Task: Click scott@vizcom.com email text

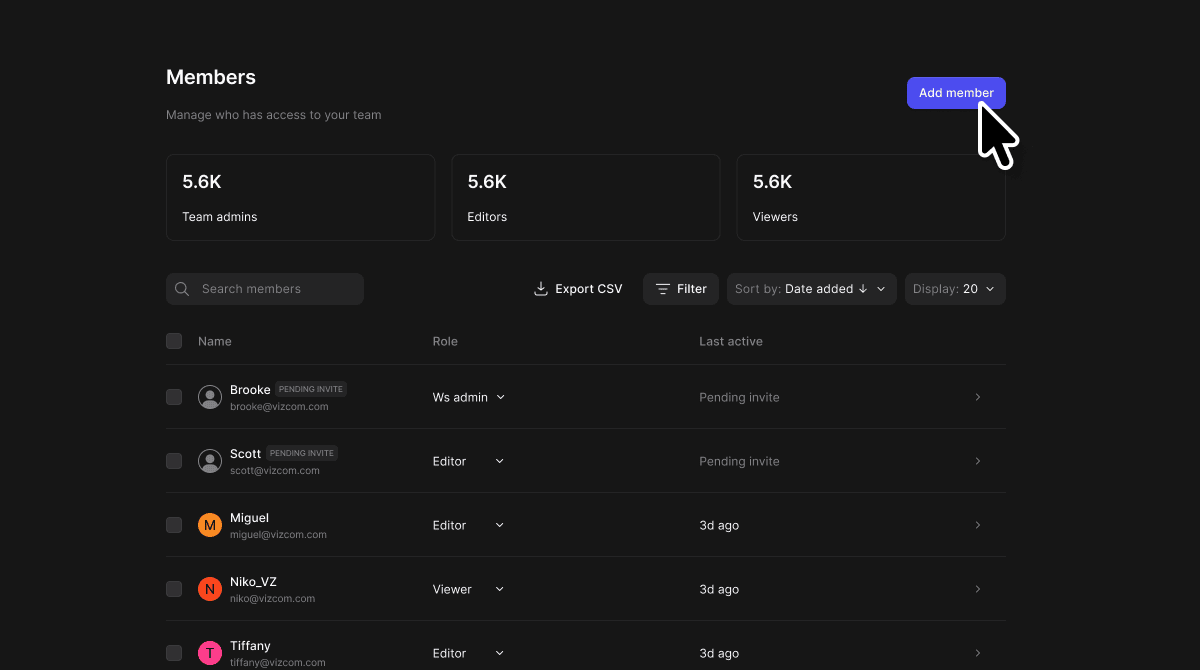Action: (x=275, y=471)
